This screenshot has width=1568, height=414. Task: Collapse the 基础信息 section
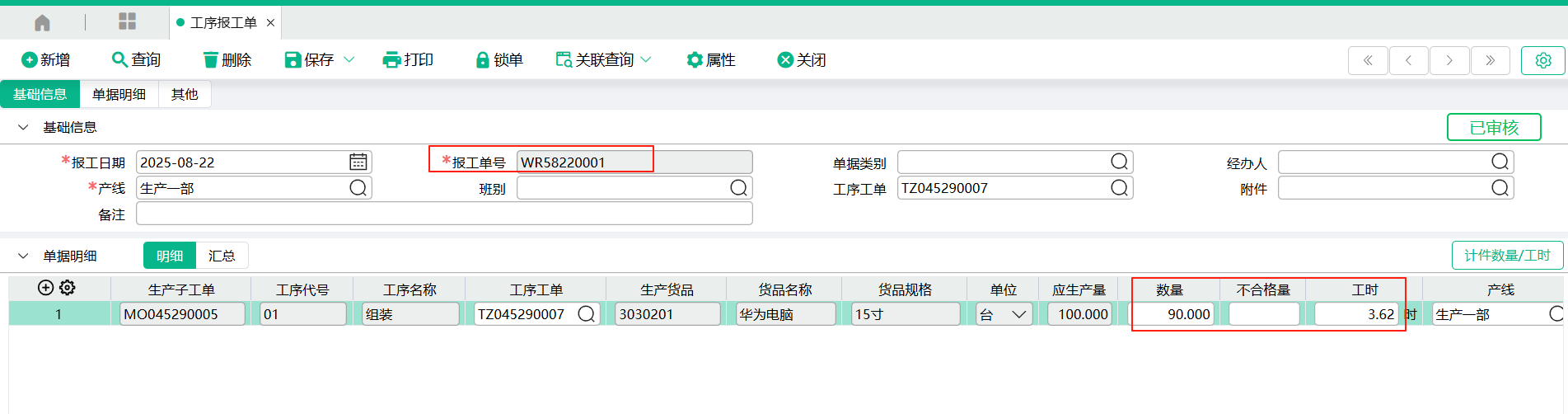[x=23, y=127]
